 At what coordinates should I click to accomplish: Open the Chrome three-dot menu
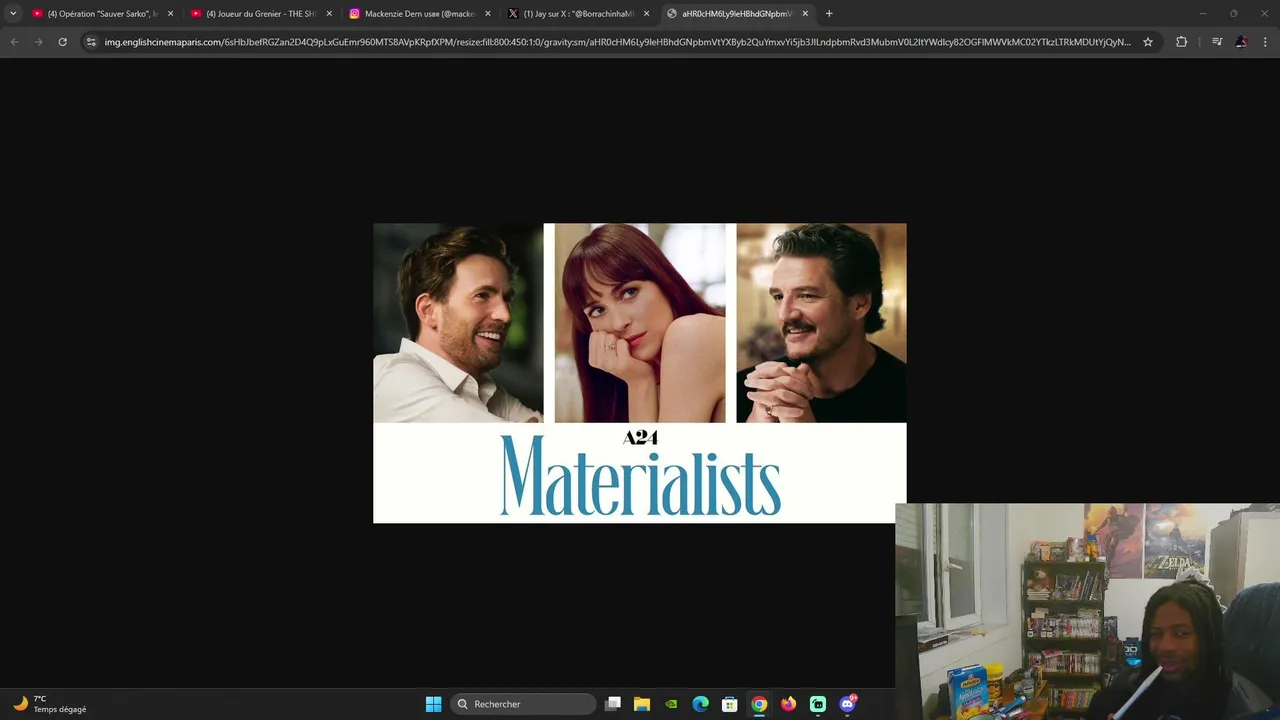1265,42
